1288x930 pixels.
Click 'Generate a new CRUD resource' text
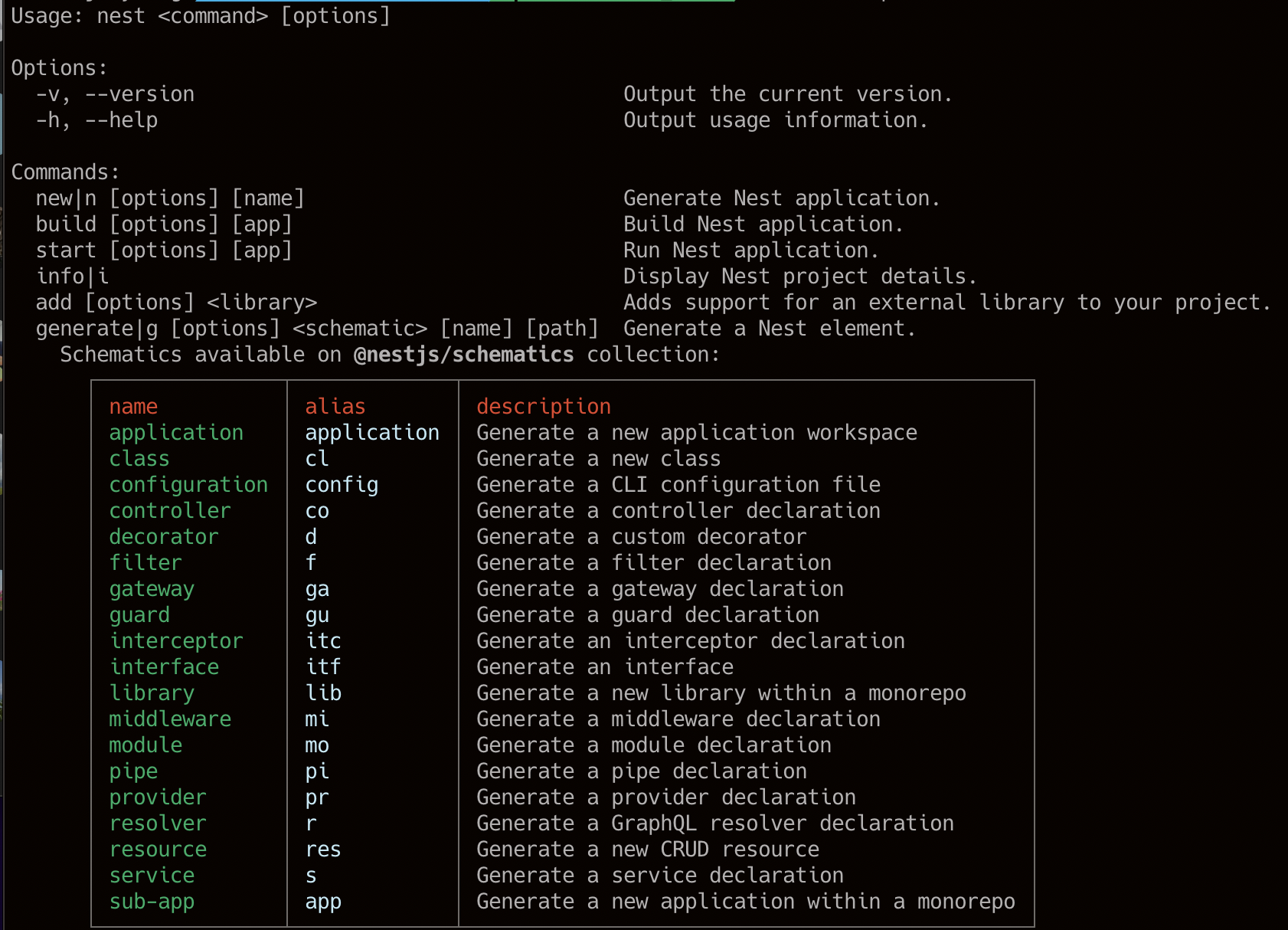[x=648, y=850]
